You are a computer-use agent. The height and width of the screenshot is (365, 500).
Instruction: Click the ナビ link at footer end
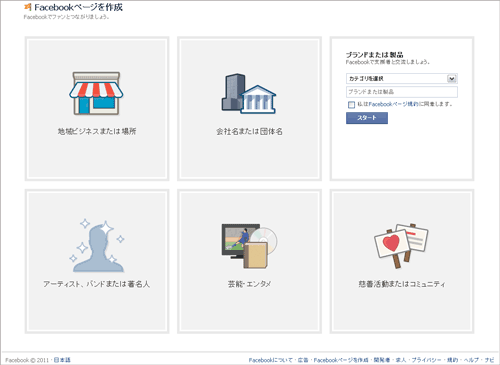pyautogui.click(x=489, y=360)
